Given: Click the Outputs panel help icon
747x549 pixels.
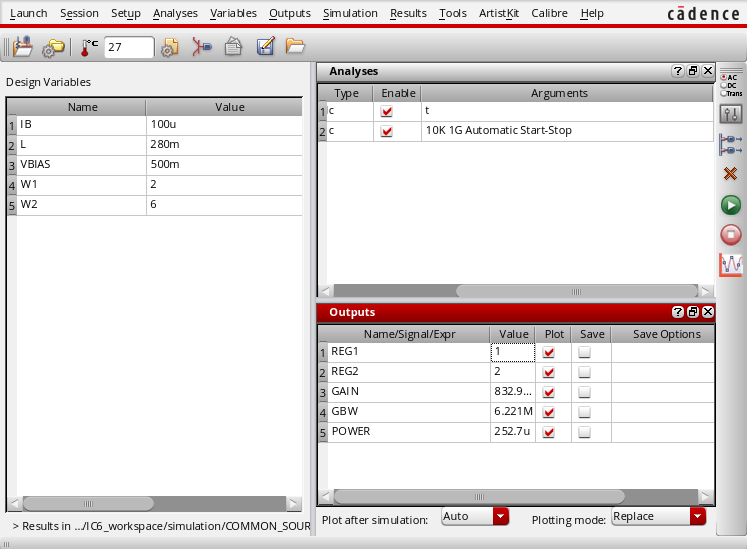Looking at the screenshot, I should click(677, 312).
